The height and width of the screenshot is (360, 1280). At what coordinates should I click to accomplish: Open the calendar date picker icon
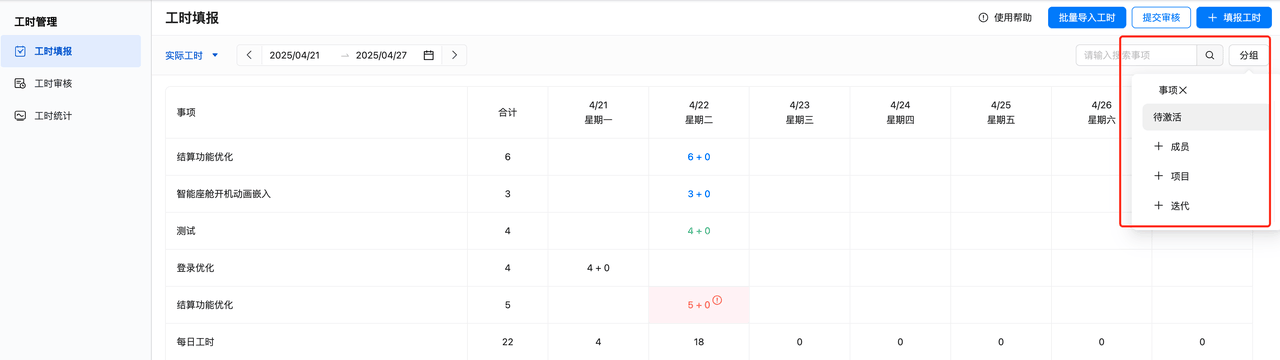tap(428, 55)
